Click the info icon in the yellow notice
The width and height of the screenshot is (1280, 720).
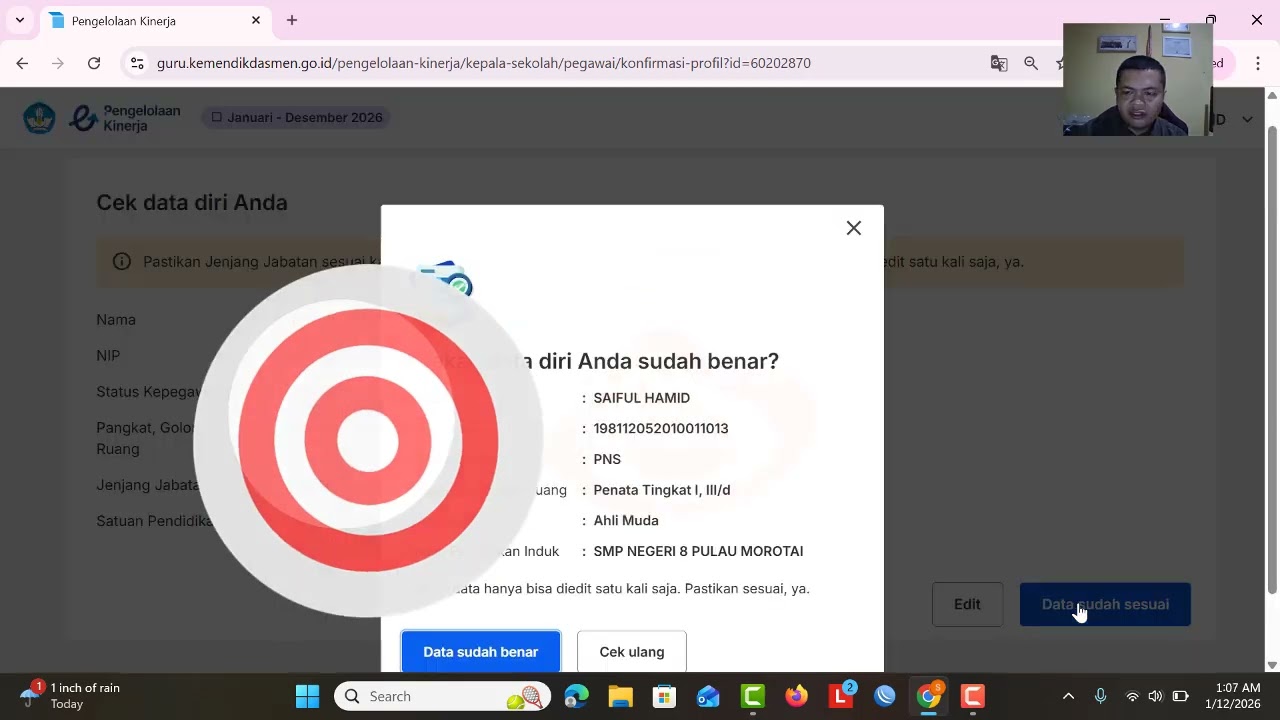(x=122, y=262)
